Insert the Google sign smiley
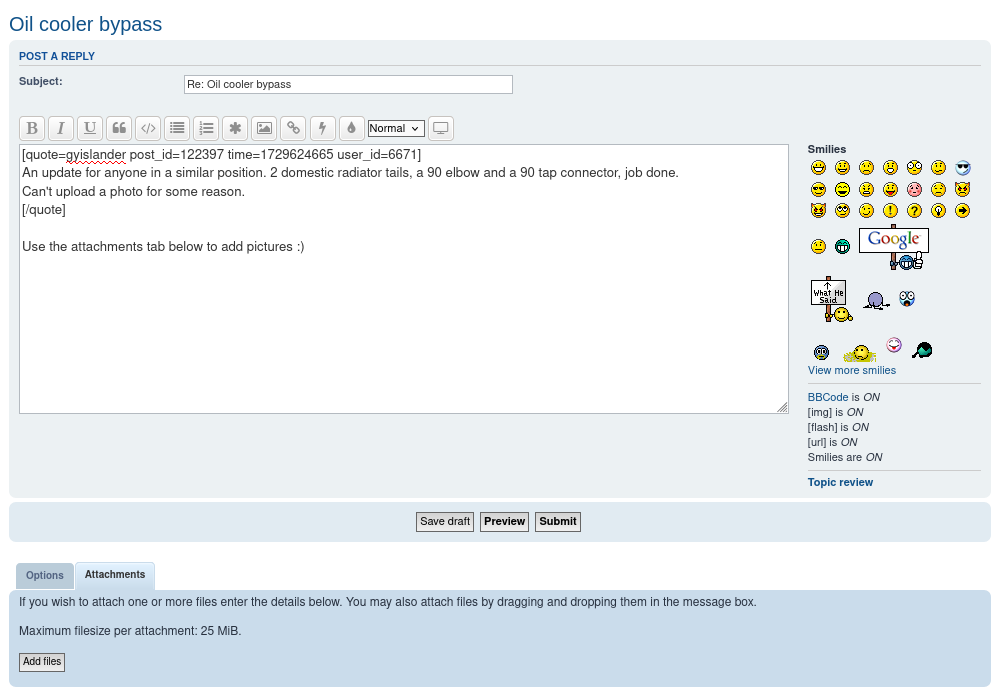 click(x=894, y=247)
